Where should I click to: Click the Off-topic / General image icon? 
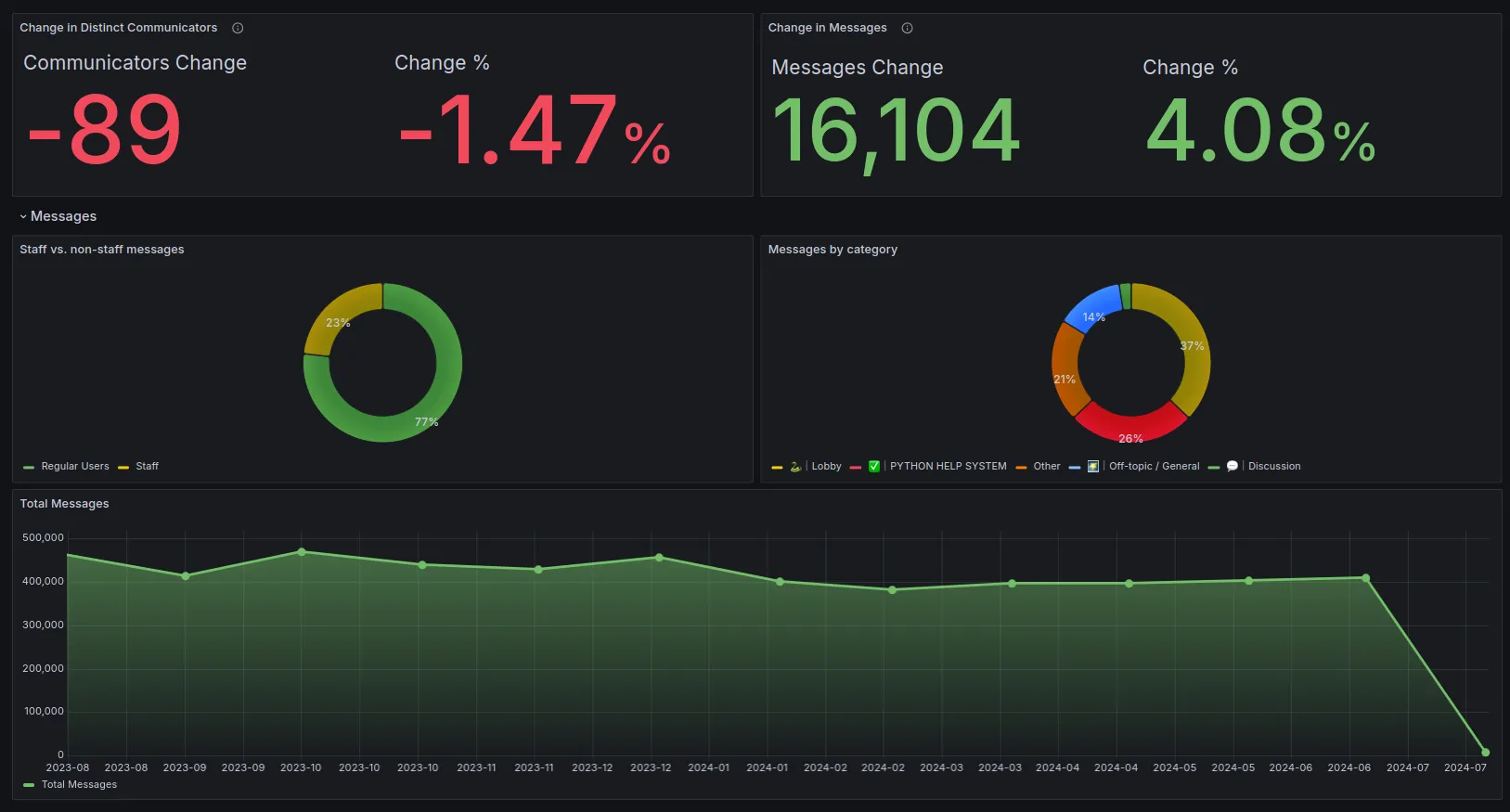click(1092, 467)
